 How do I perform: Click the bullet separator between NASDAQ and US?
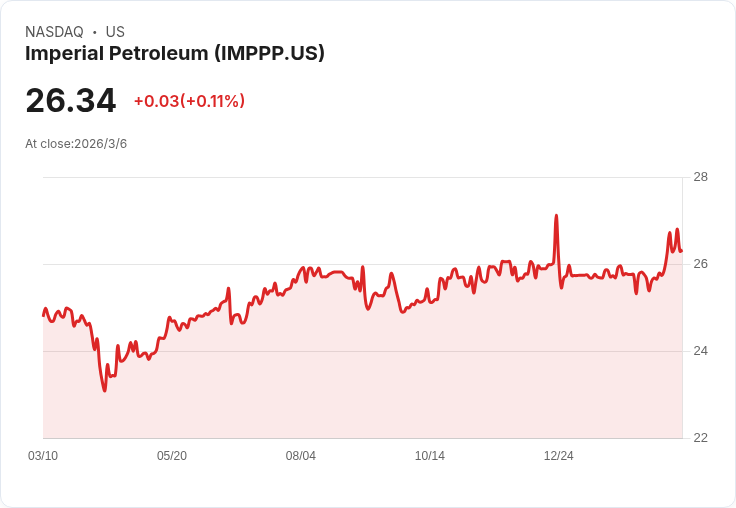click(x=95, y=32)
